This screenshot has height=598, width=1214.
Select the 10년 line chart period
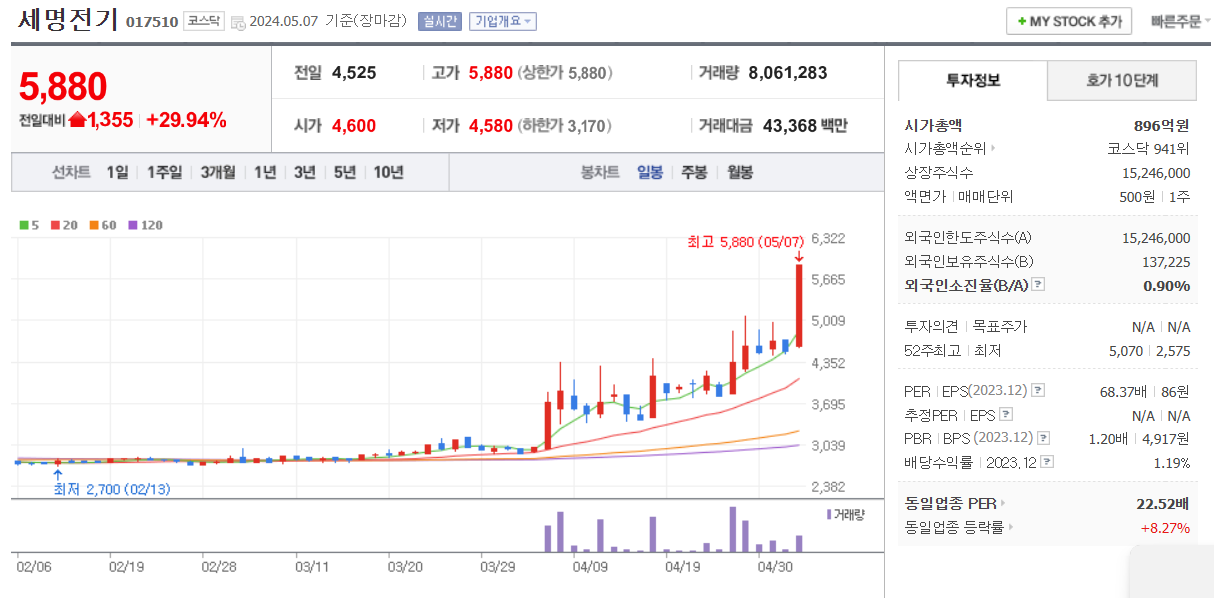(389, 172)
